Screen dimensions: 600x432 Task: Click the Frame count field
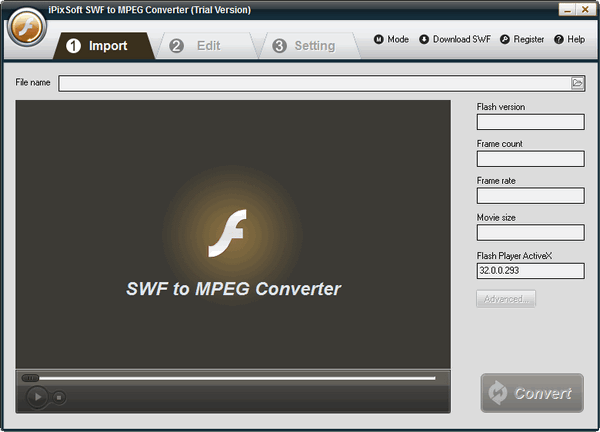pos(530,159)
